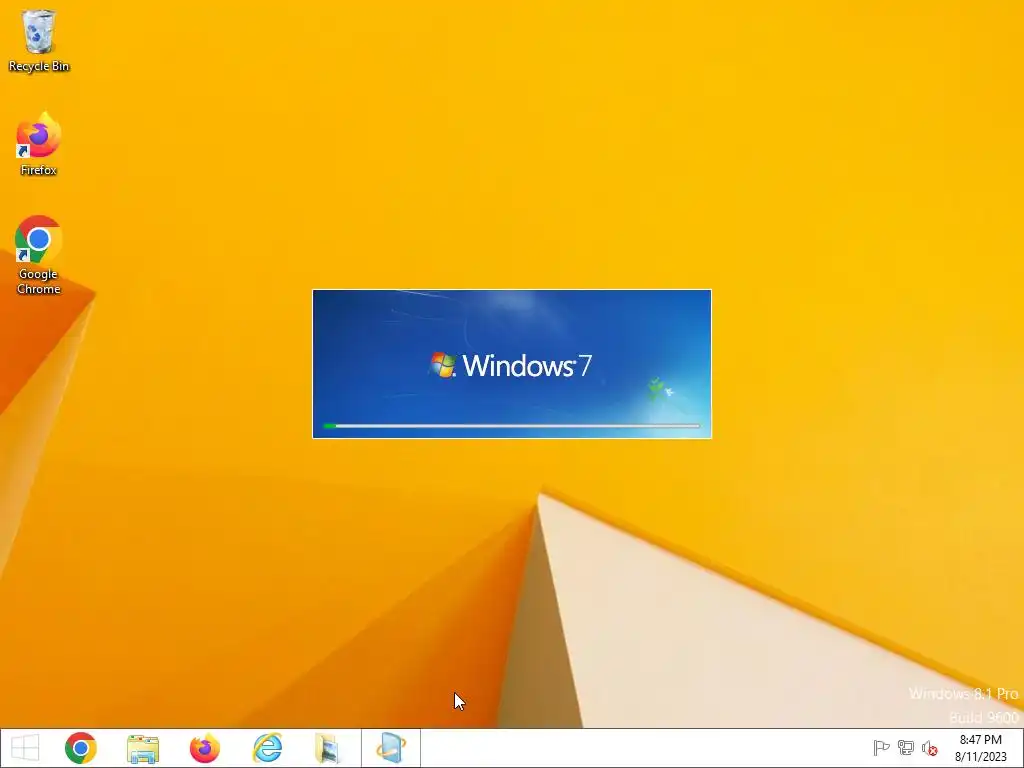Viewport: 1024px width, 768px height.
Task: Open Action Center flag in tray
Action: pyautogui.click(x=881, y=748)
